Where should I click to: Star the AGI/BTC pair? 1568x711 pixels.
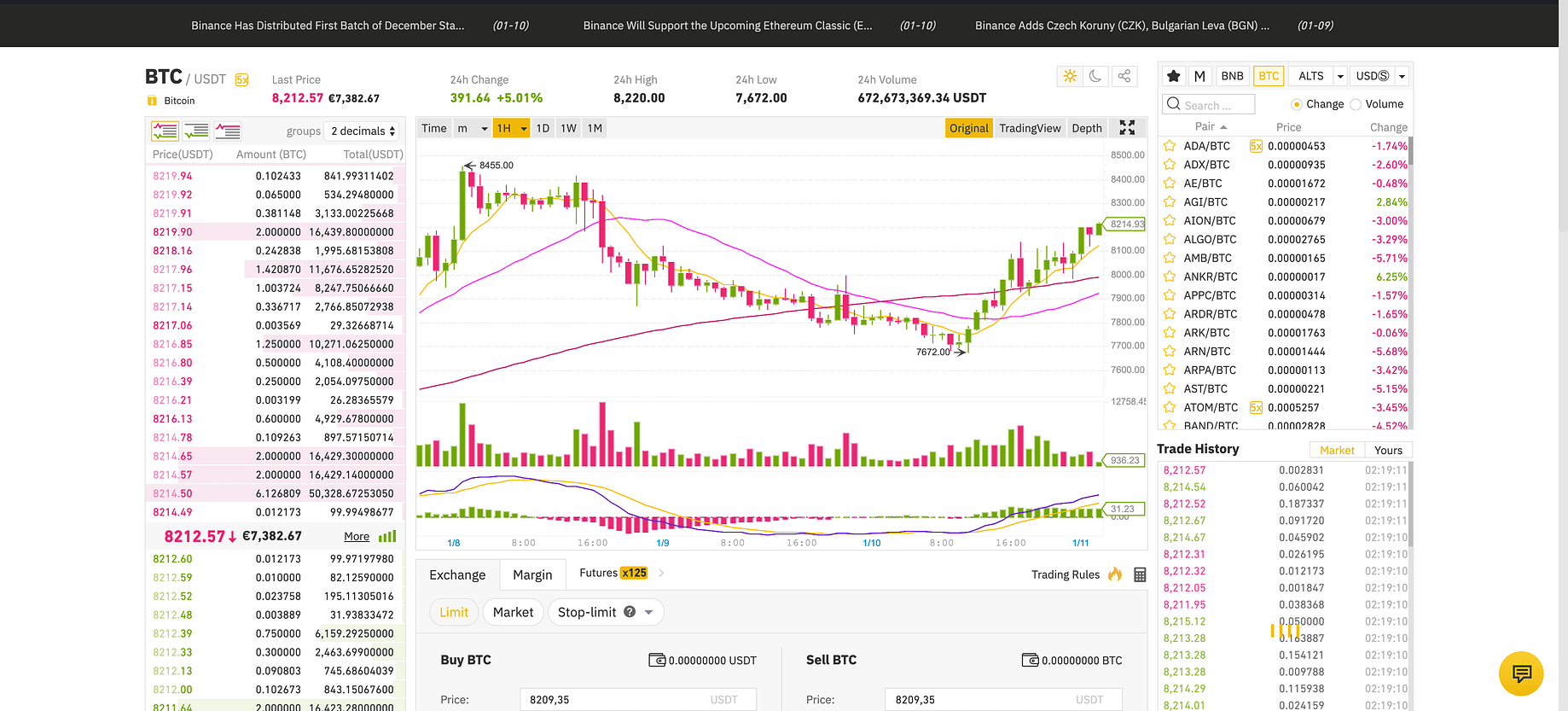(1170, 202)
